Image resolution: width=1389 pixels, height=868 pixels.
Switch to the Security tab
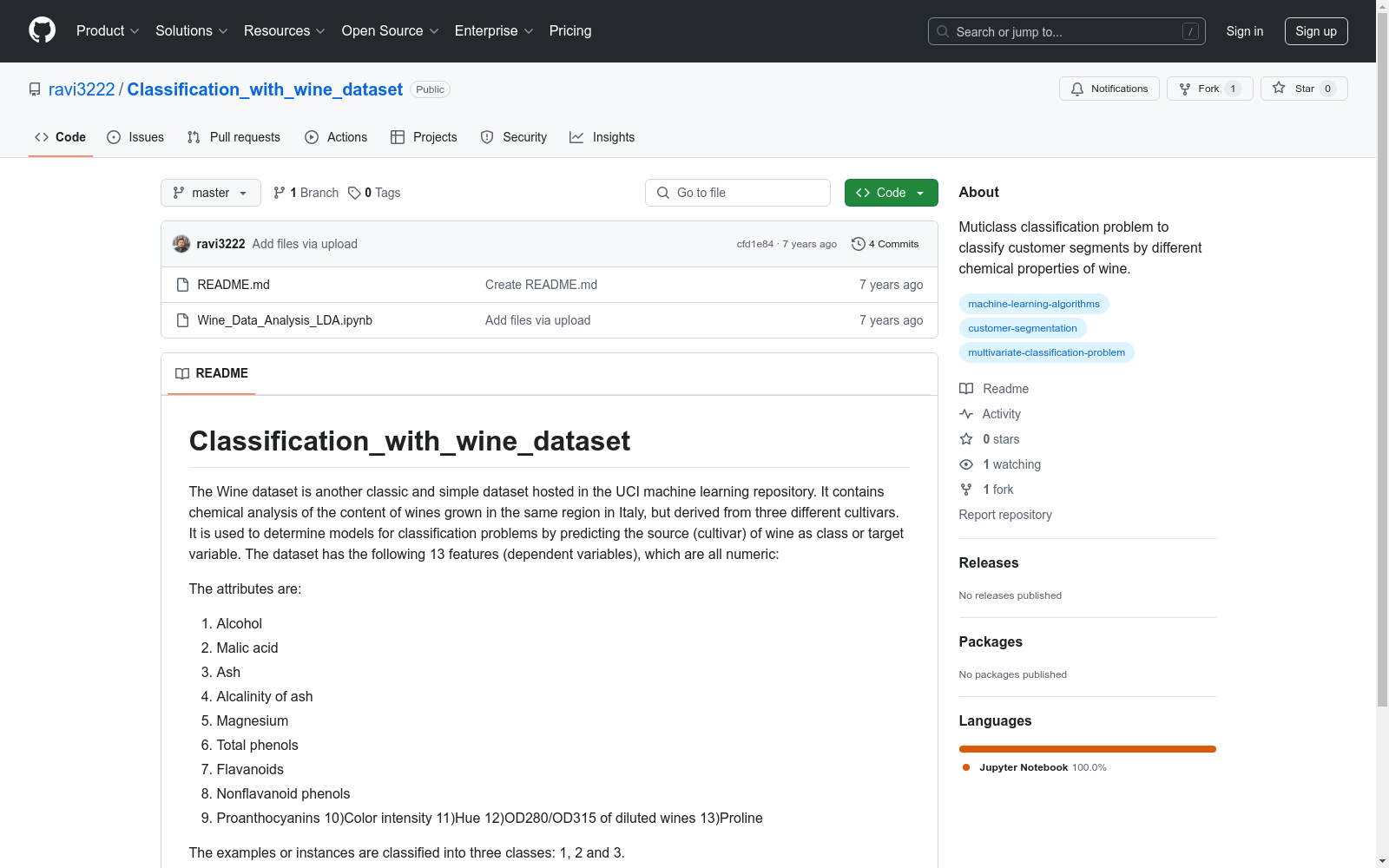point(514,137)
